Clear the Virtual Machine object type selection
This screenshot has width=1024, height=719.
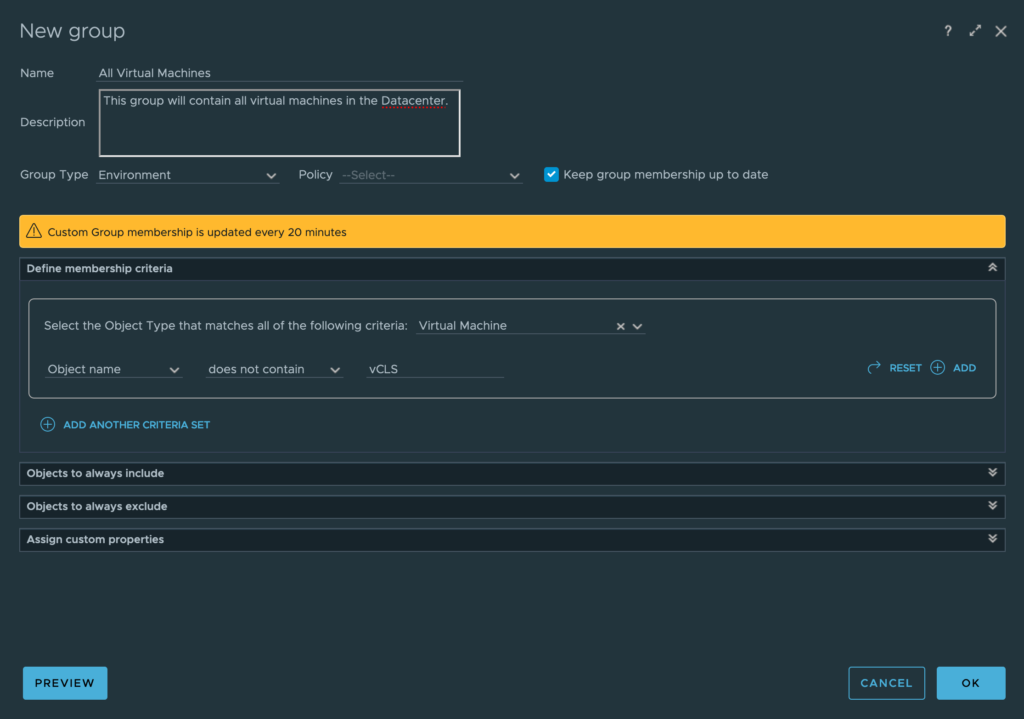pyautogui.click(x=620, y=326)
